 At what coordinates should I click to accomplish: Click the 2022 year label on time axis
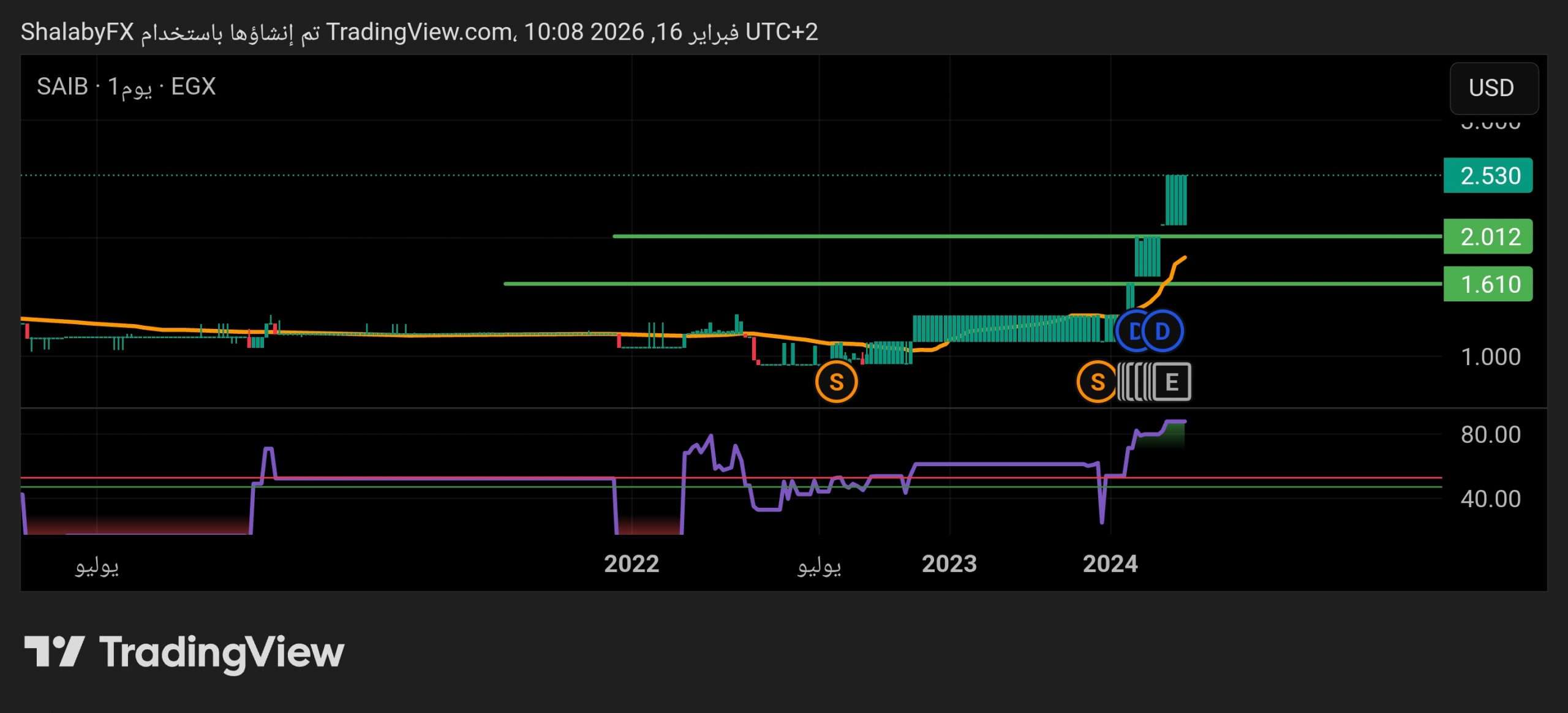[x=631, y=564]
